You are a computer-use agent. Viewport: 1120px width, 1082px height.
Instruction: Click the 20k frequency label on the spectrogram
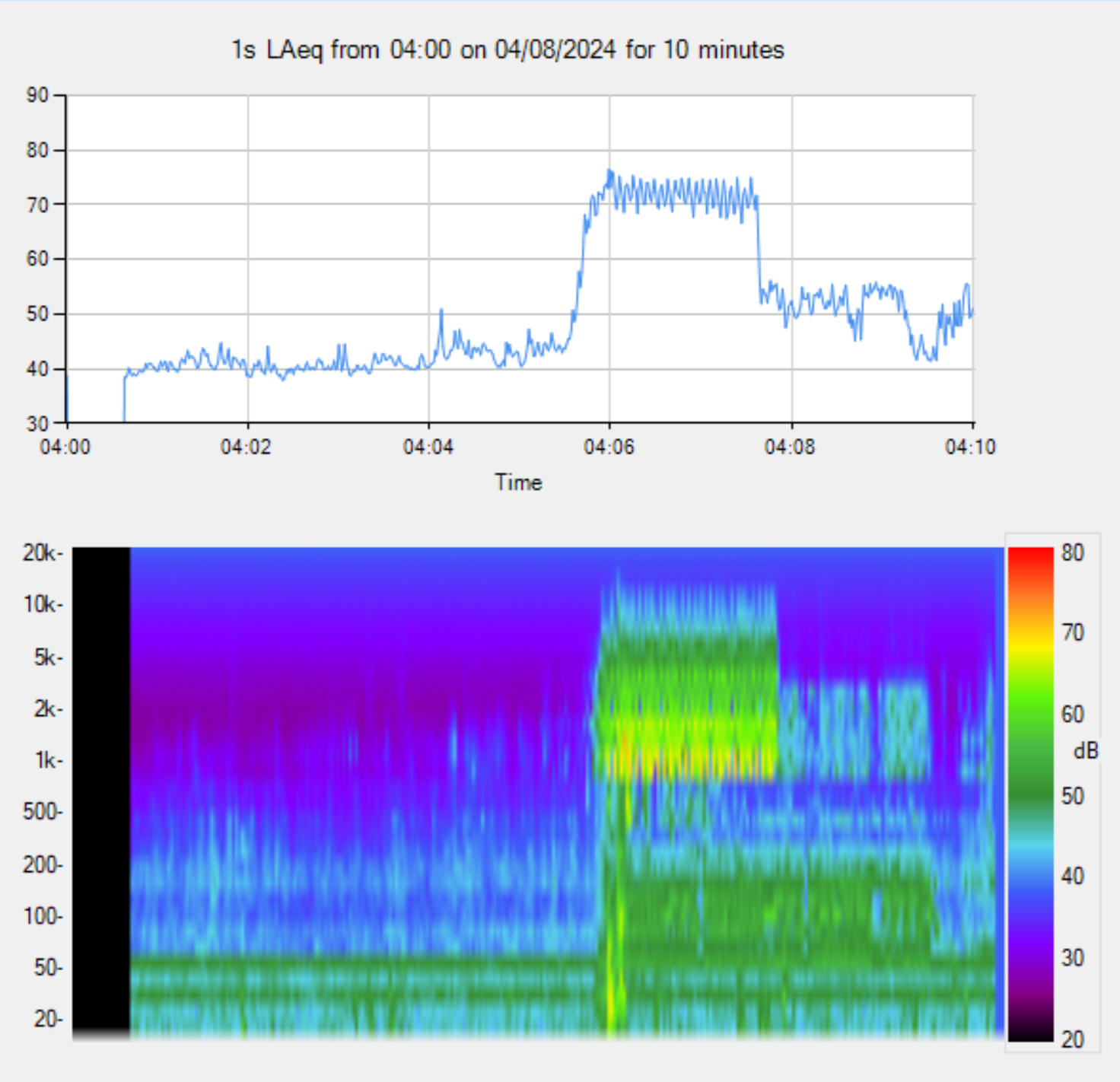(40, 552)
